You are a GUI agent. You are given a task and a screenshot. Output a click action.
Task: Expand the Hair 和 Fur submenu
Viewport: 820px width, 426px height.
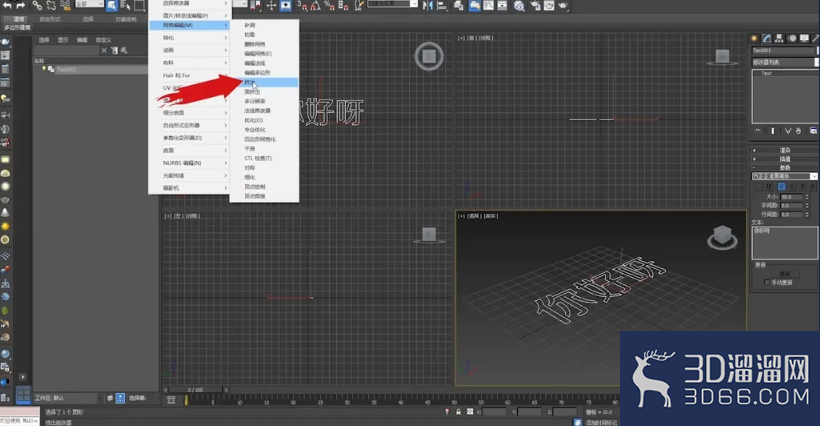point(189,75)
